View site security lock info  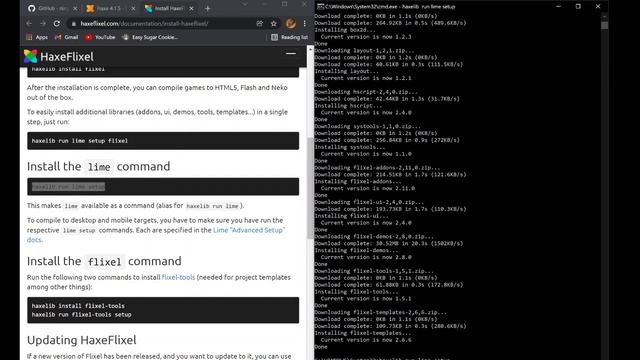(74, 24)
